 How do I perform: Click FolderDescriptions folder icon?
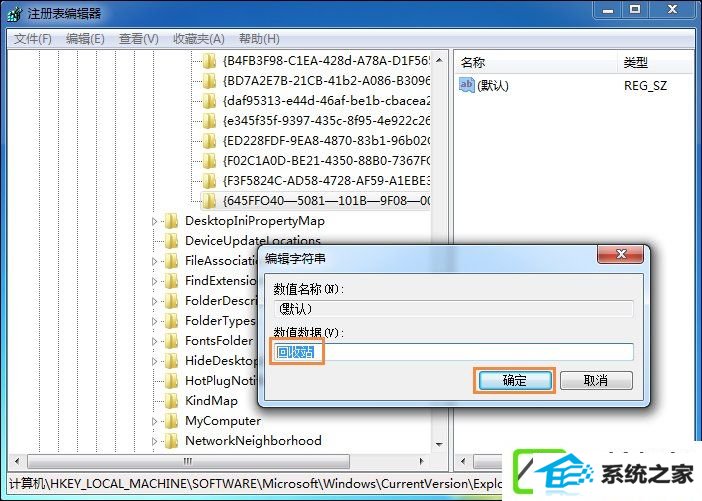[171, 301]
